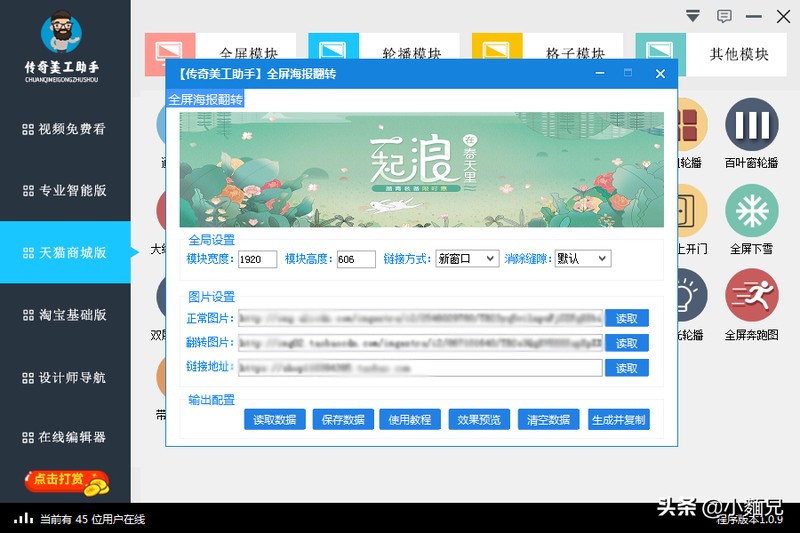This screenshot has width=800, height=533.
Task: Click the poster banner preview image
Action: 421,169
